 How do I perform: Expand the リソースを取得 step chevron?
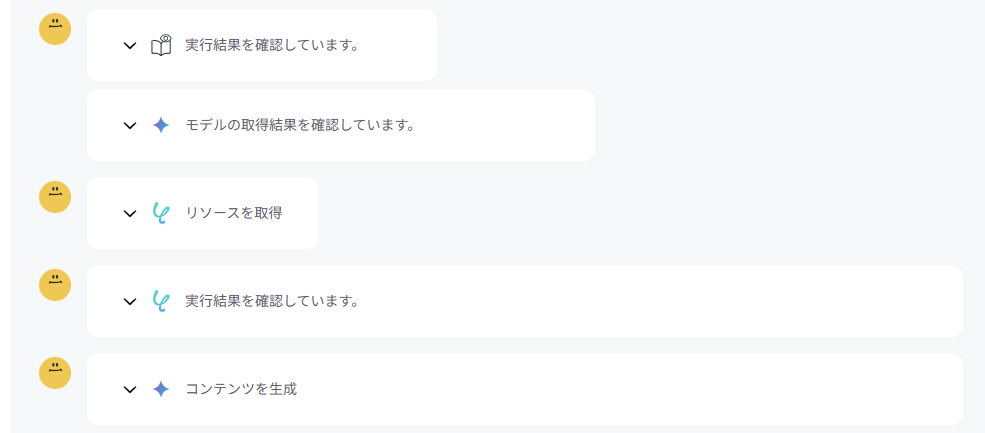pos(130,214)
